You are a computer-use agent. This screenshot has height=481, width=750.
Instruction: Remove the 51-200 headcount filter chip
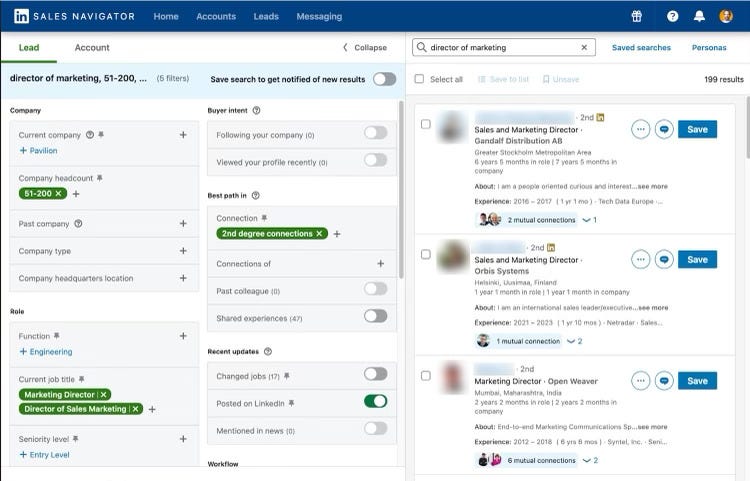58,194
